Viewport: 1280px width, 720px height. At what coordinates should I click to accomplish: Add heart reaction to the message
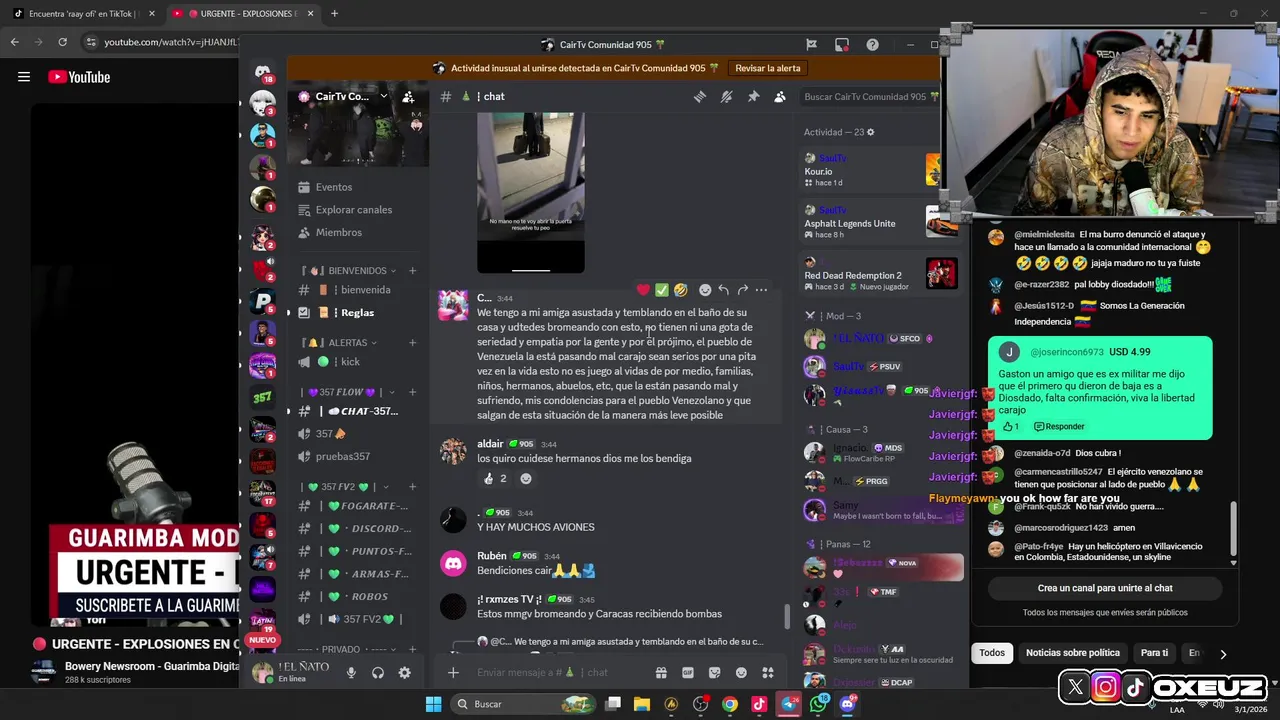point(643,290)
